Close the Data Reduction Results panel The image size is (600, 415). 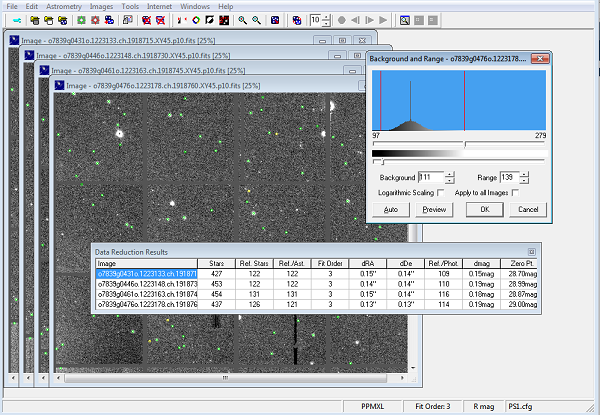tap(532, 252)
